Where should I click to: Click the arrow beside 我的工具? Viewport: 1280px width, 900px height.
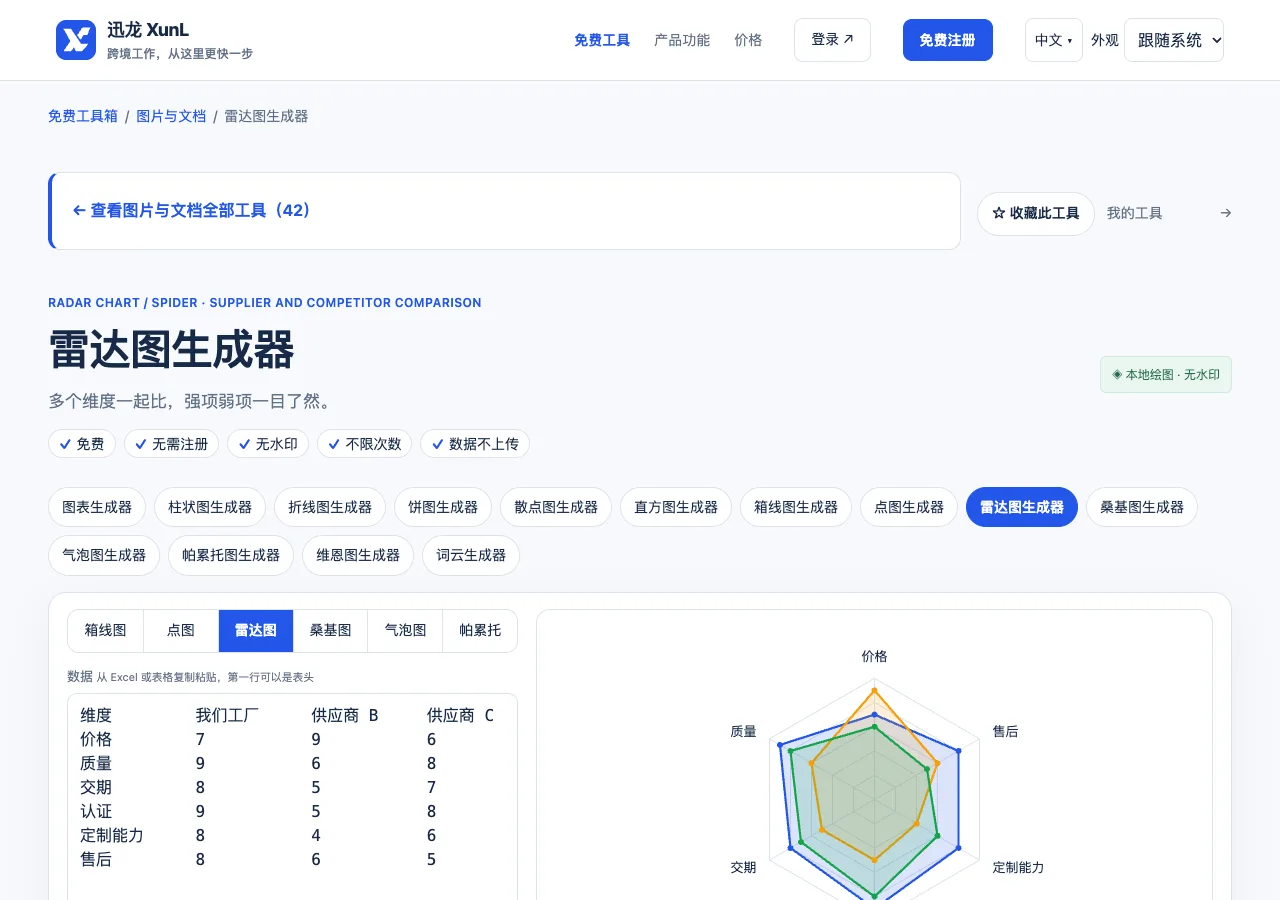click(x=1226, y=213)
